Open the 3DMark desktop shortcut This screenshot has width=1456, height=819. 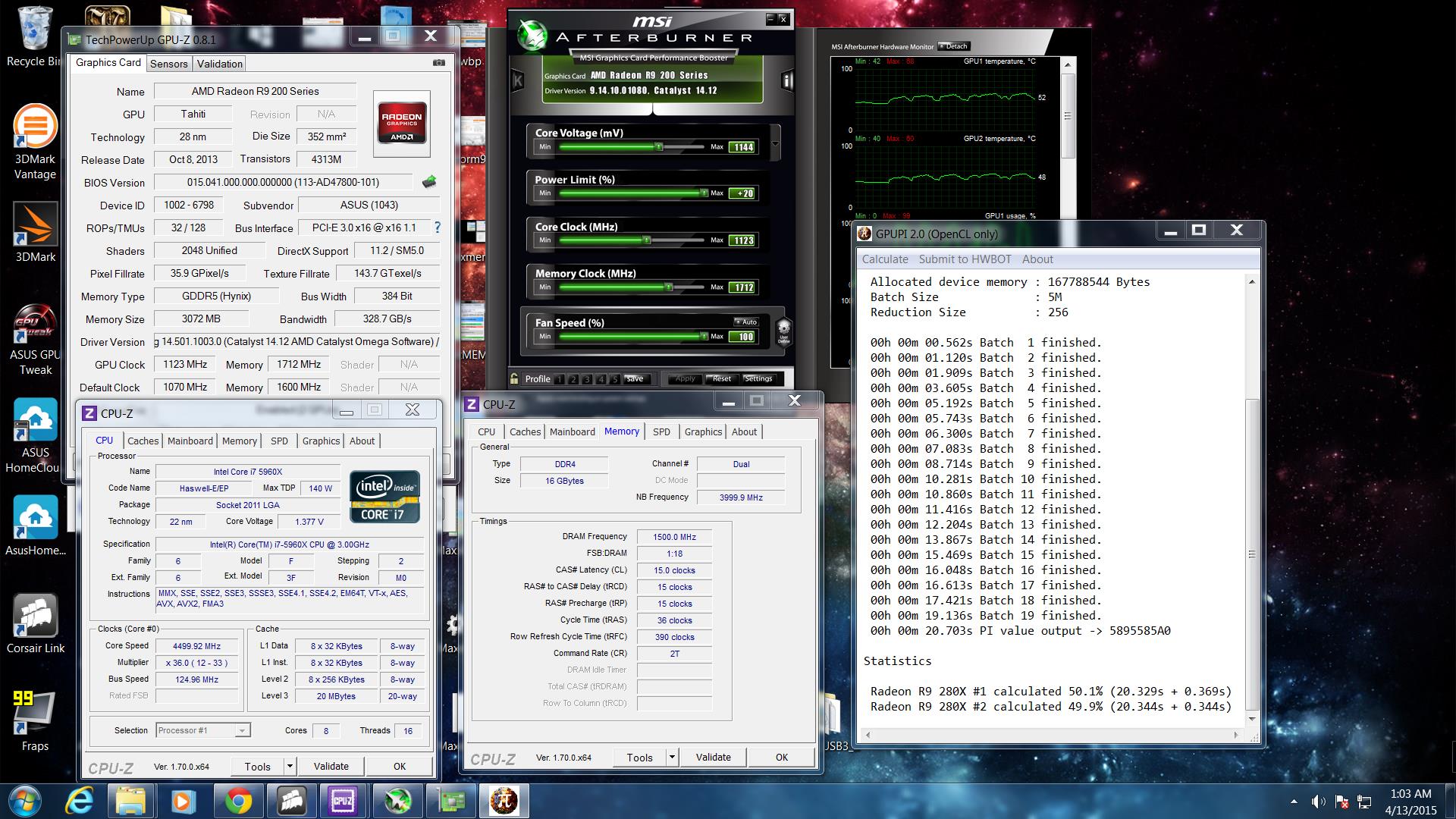35,232
